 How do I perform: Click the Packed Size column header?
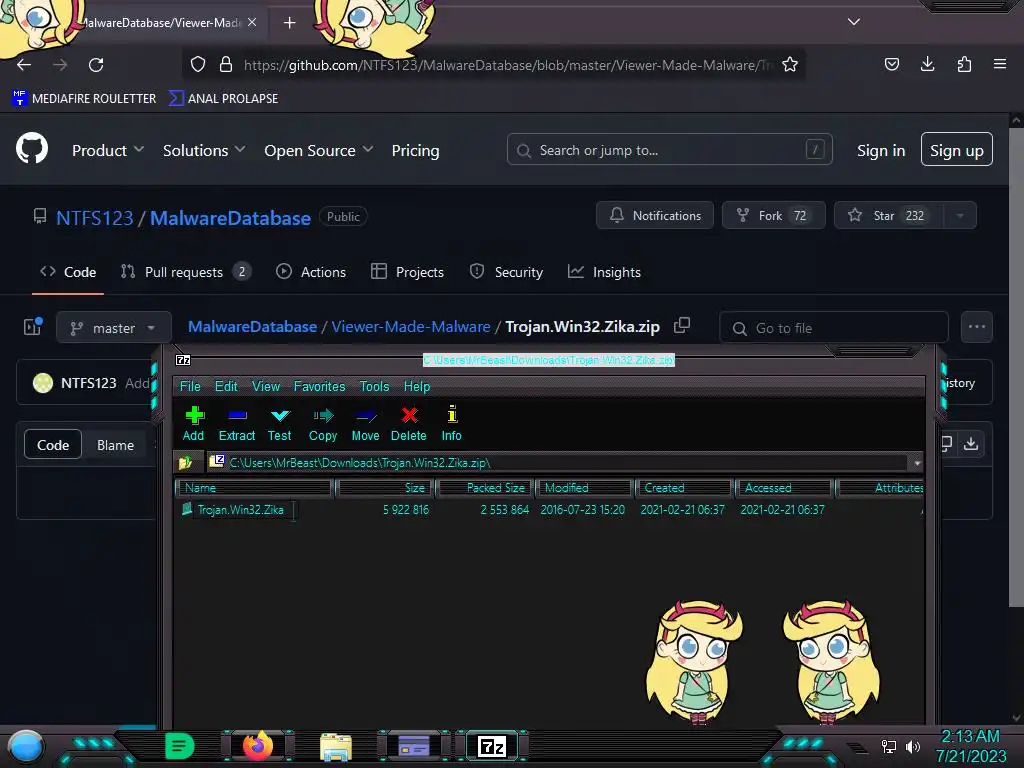click(485, 488)
